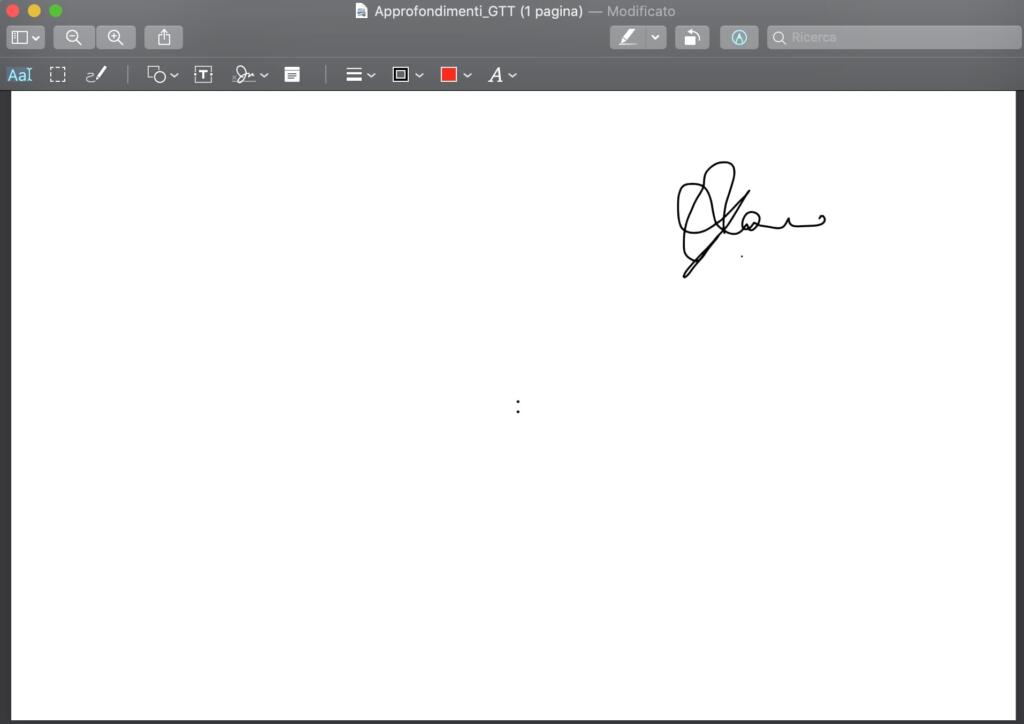Open highlight color dropdown arrow
Screen dimensions: 1024x724
(656, 38)
